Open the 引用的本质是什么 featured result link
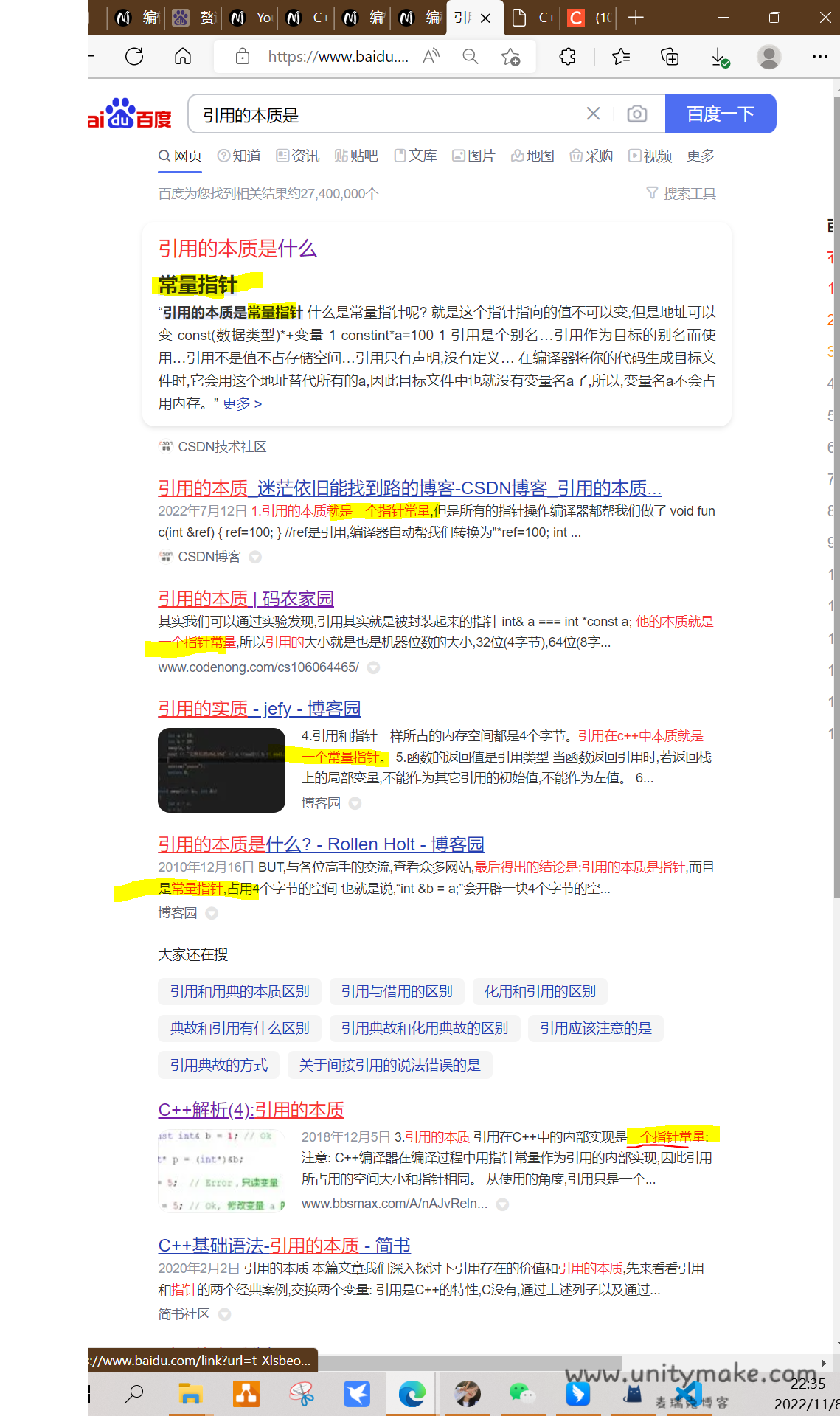The image size is (840, 1416). (x=237, y=249)
